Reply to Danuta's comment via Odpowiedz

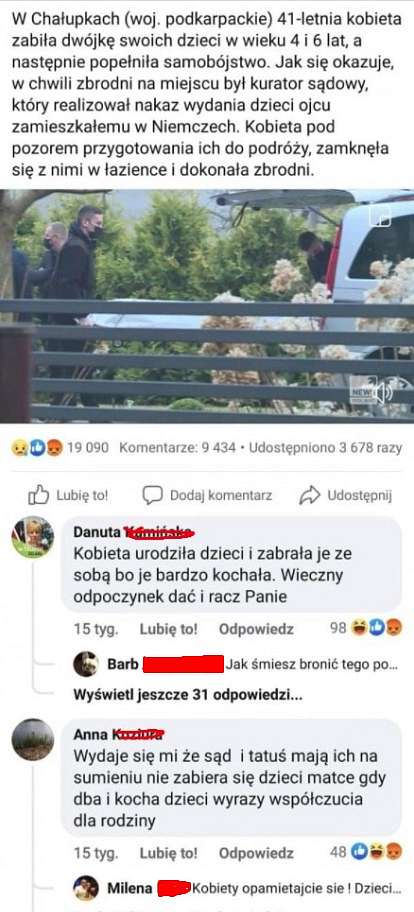256,629
